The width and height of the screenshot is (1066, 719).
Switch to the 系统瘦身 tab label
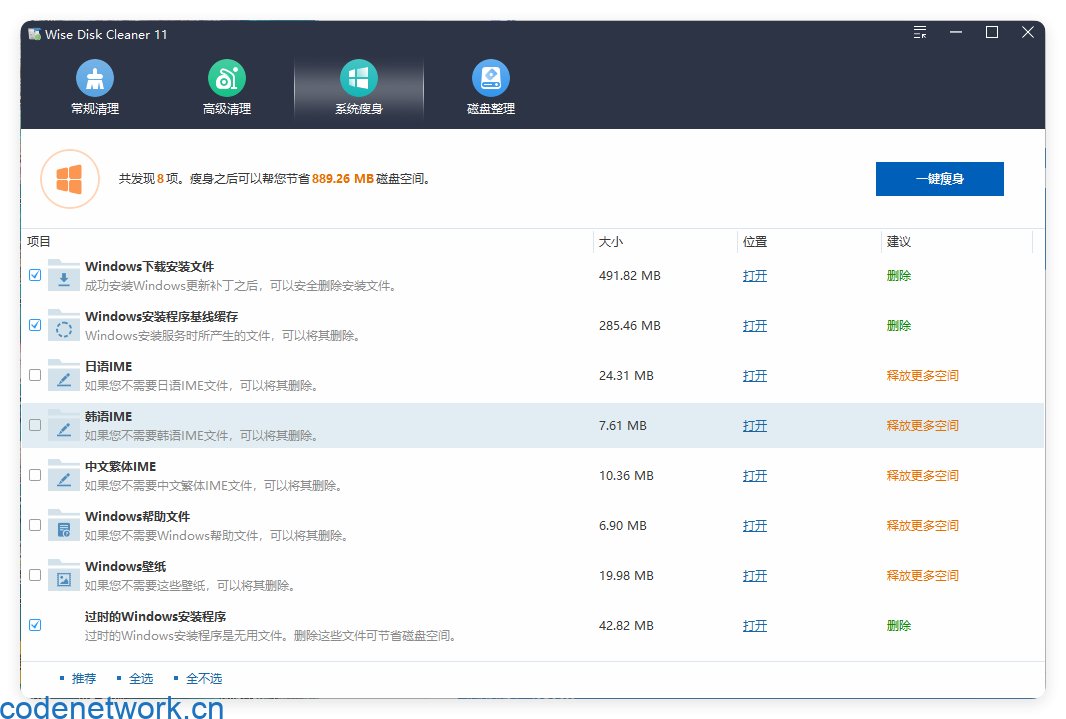point(358,109)
